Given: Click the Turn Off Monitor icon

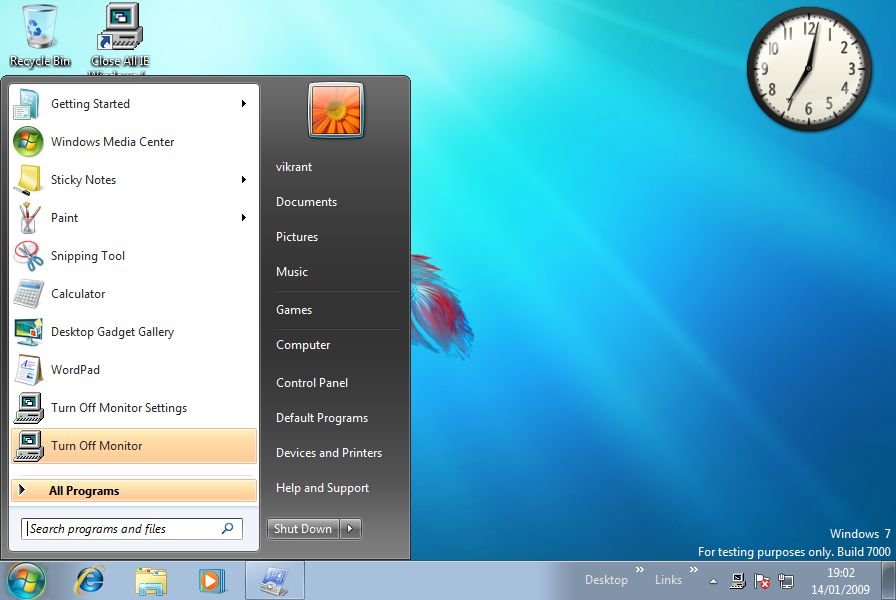Looking at the screenshot, I should 28,446.
